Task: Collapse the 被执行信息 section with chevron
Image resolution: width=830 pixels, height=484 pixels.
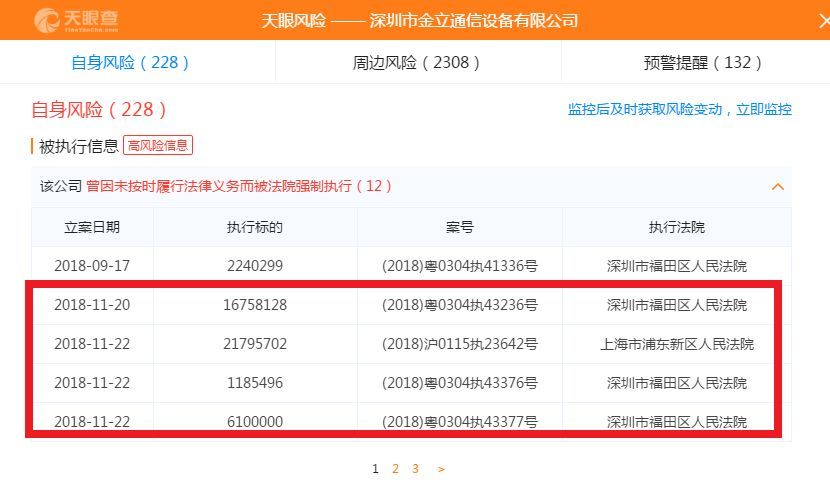Action: [778, 186]
